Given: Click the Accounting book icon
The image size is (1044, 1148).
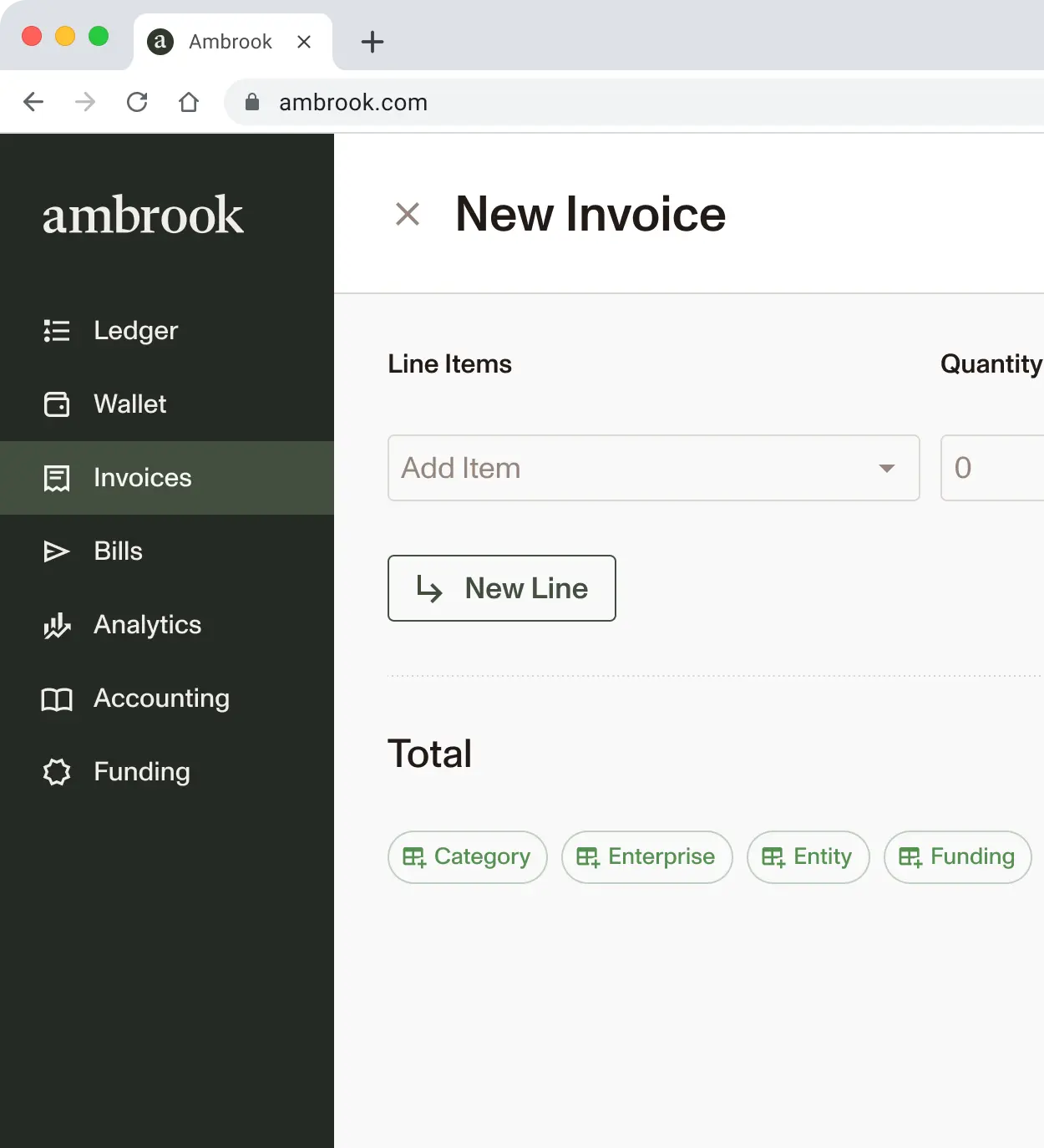Looking at the screenshot, I should pos(56,698).
